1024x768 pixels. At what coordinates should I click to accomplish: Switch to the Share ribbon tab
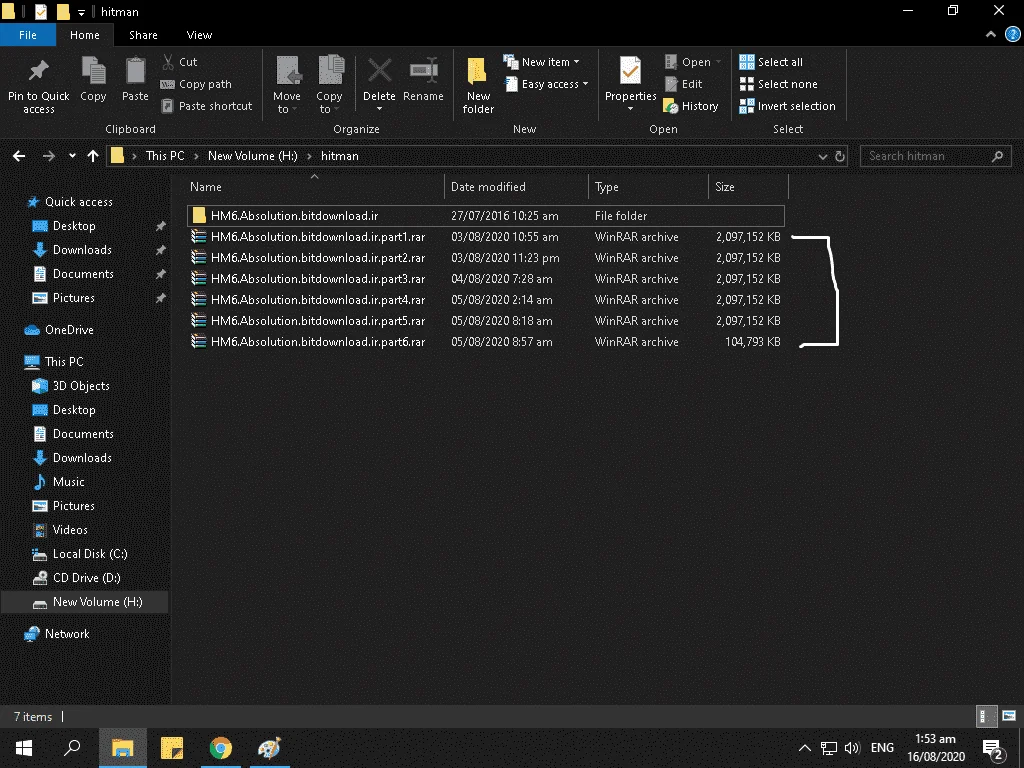[x=143, y=35]
